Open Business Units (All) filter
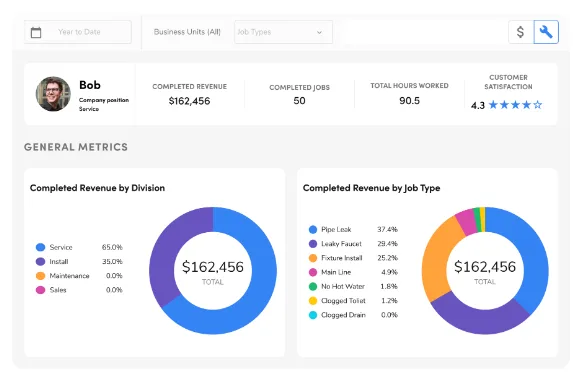 point(187,32)
